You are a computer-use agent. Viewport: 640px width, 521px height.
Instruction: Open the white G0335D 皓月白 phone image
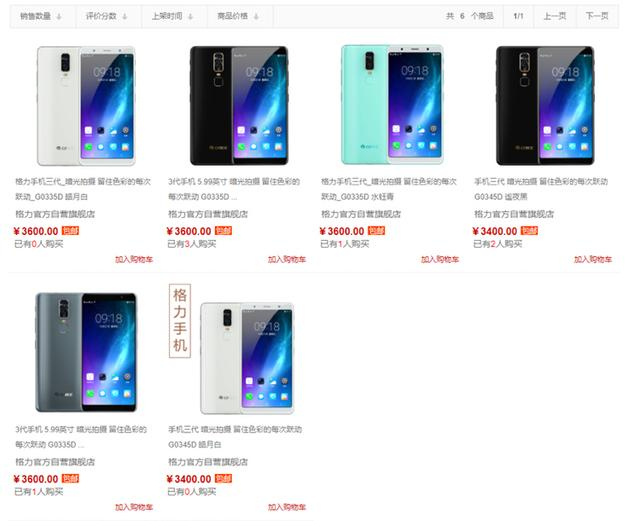[x=86, y=105]
